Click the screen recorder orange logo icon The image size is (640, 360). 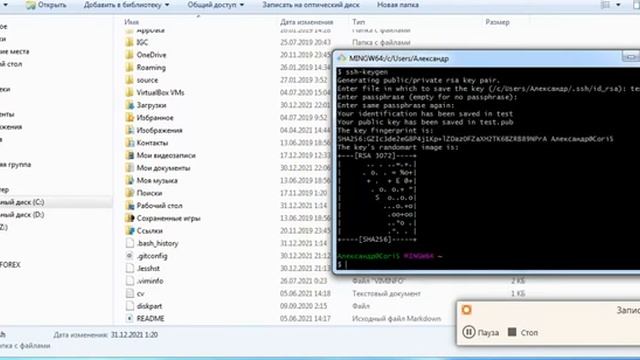467,310
